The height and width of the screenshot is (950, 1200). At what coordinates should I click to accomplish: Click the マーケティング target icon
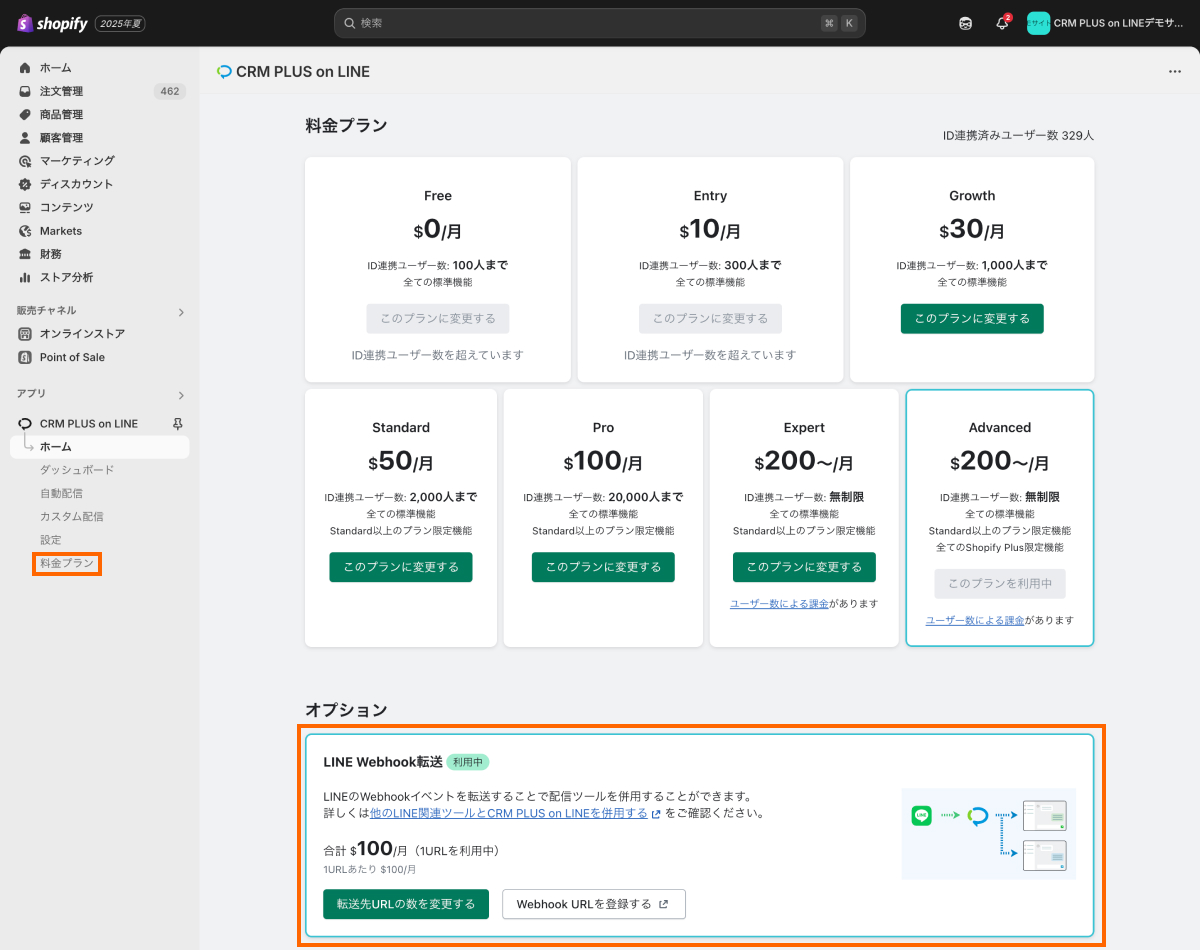click(25, 161)
